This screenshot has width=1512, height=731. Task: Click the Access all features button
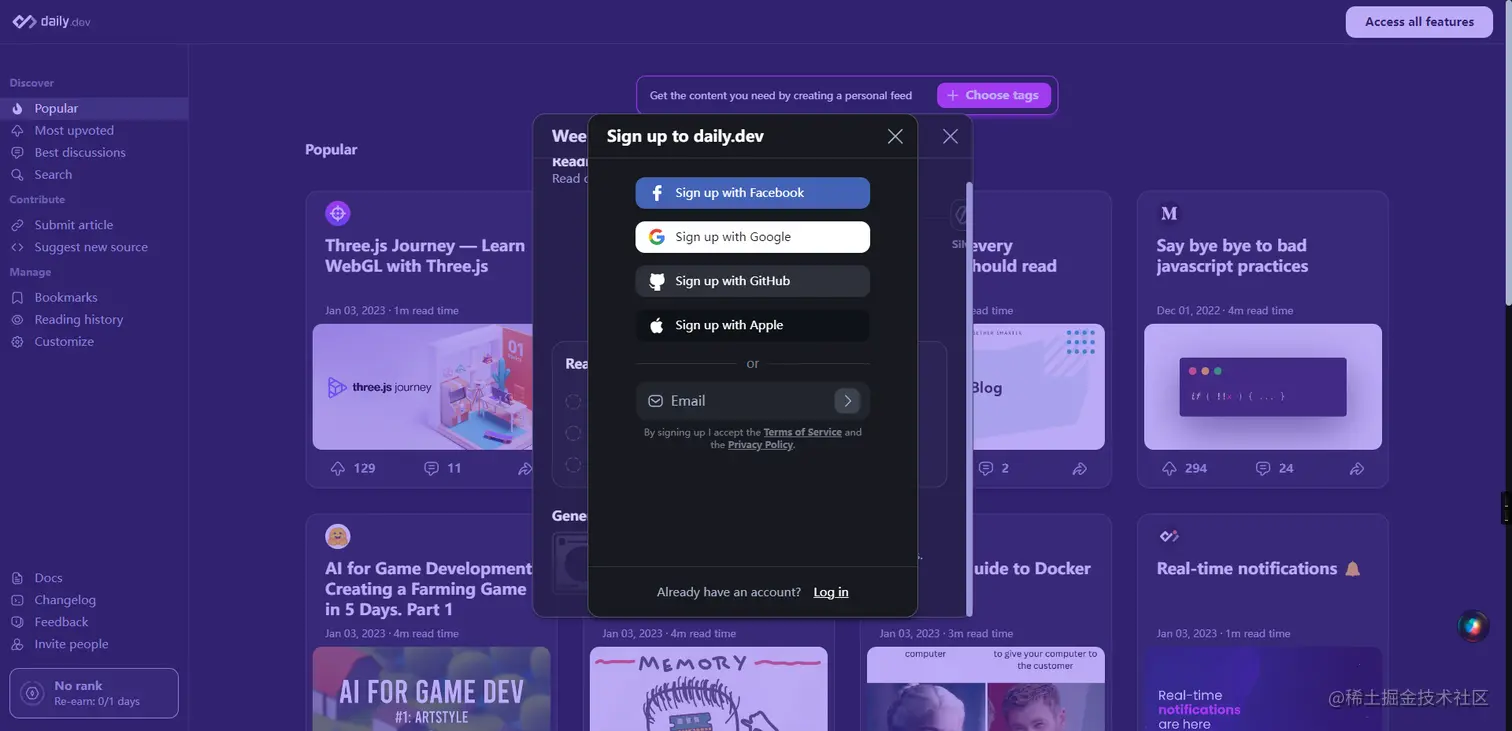(x=1419, y=22)
